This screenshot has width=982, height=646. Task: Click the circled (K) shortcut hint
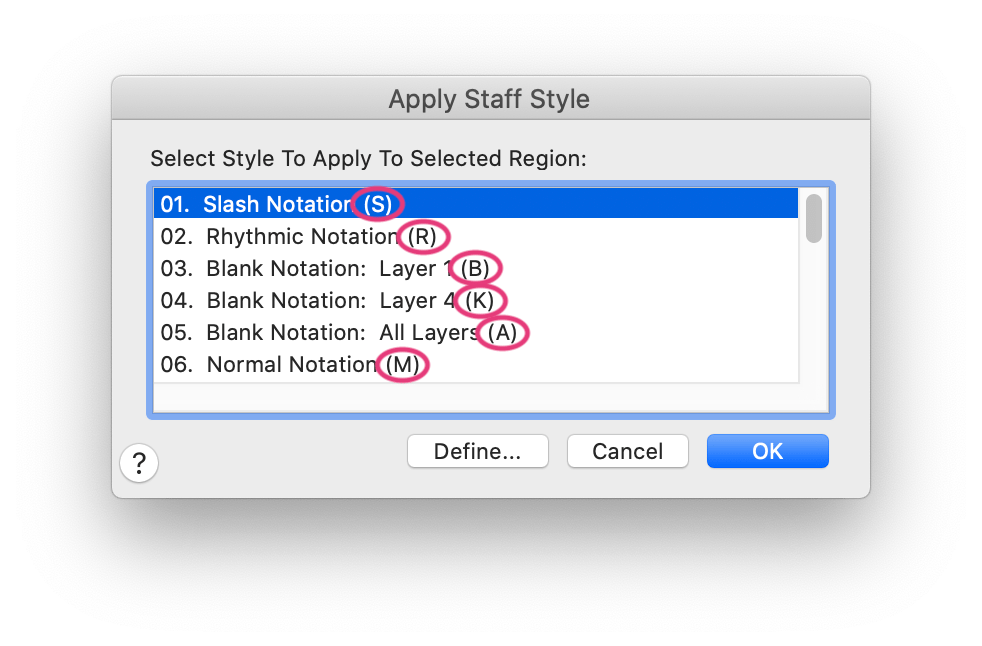(480, 301)
